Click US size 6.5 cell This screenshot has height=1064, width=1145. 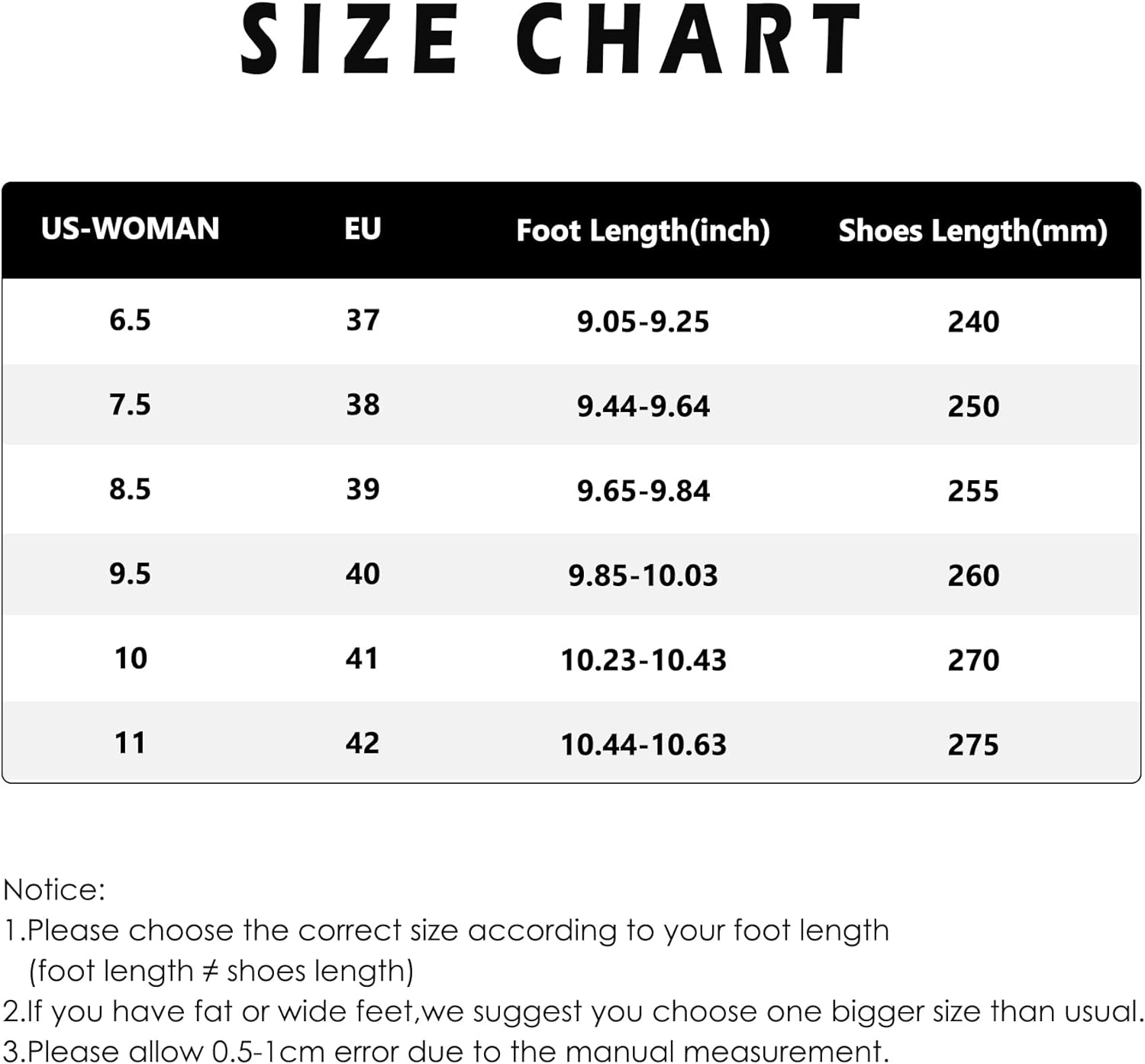tap(130, 321)
